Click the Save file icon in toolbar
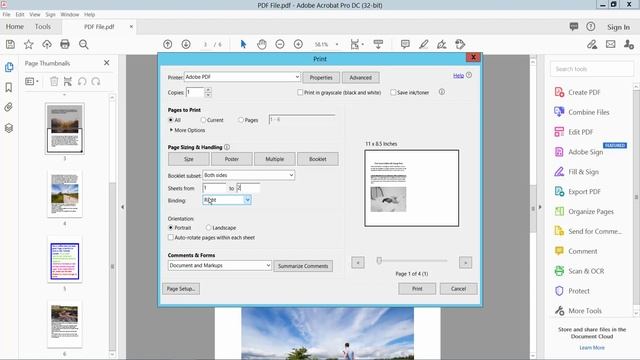Screen dimensions: 640x360 coord(10,44)
